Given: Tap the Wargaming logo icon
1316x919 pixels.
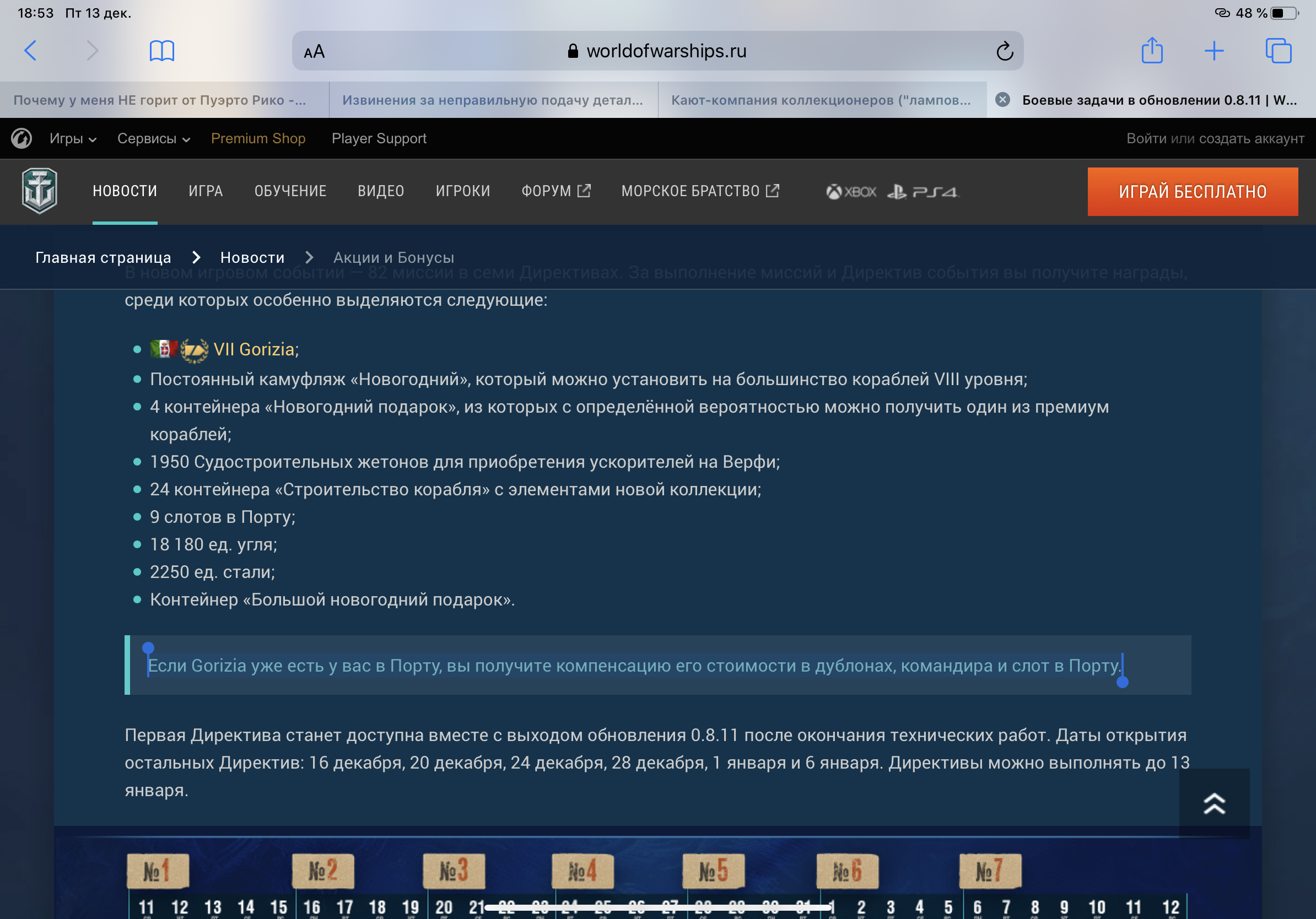Looking at the screenshot, I should tap(22, 138).
